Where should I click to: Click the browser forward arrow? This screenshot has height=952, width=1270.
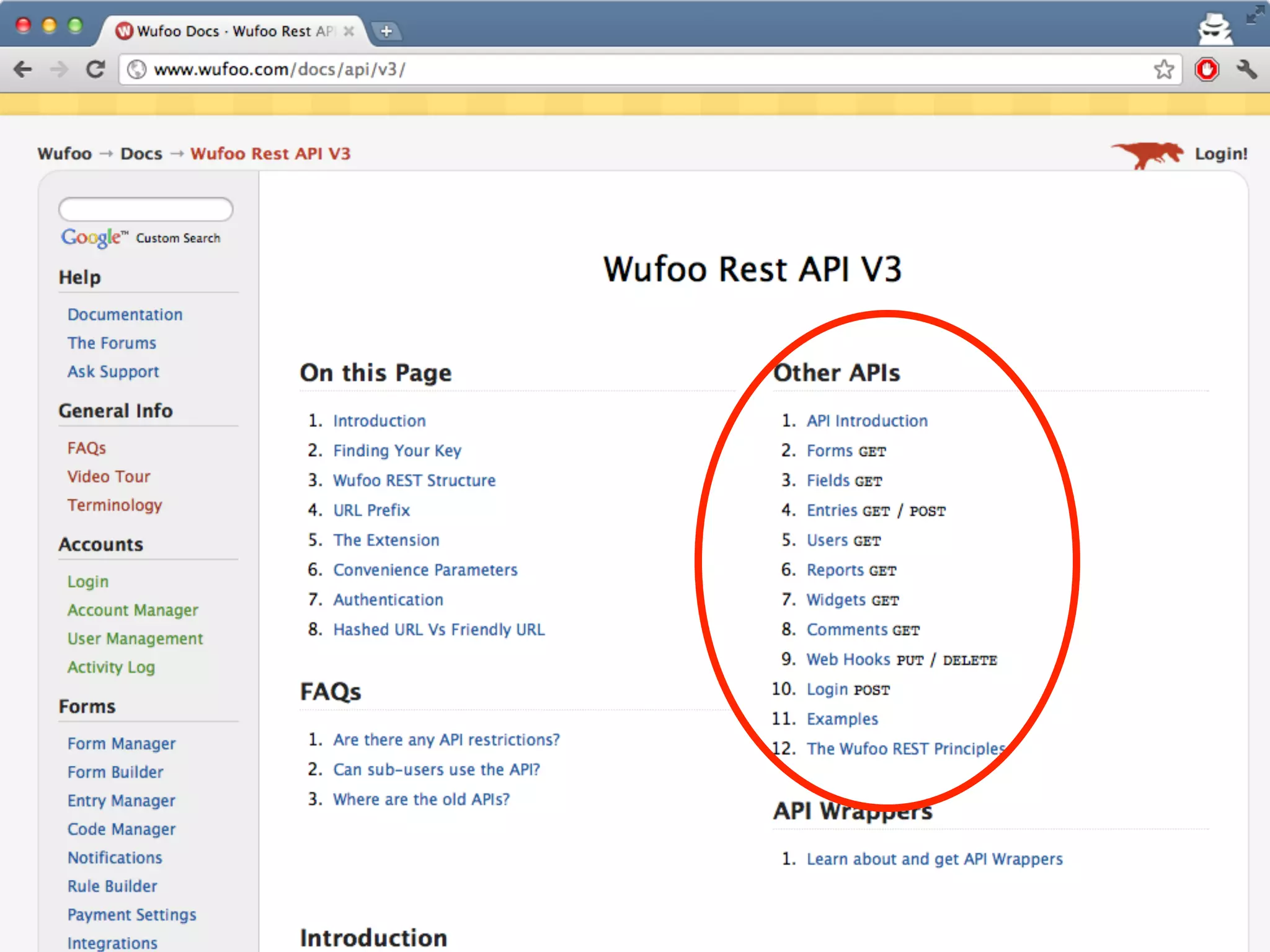pyautogui.click(x=59, y=69)
